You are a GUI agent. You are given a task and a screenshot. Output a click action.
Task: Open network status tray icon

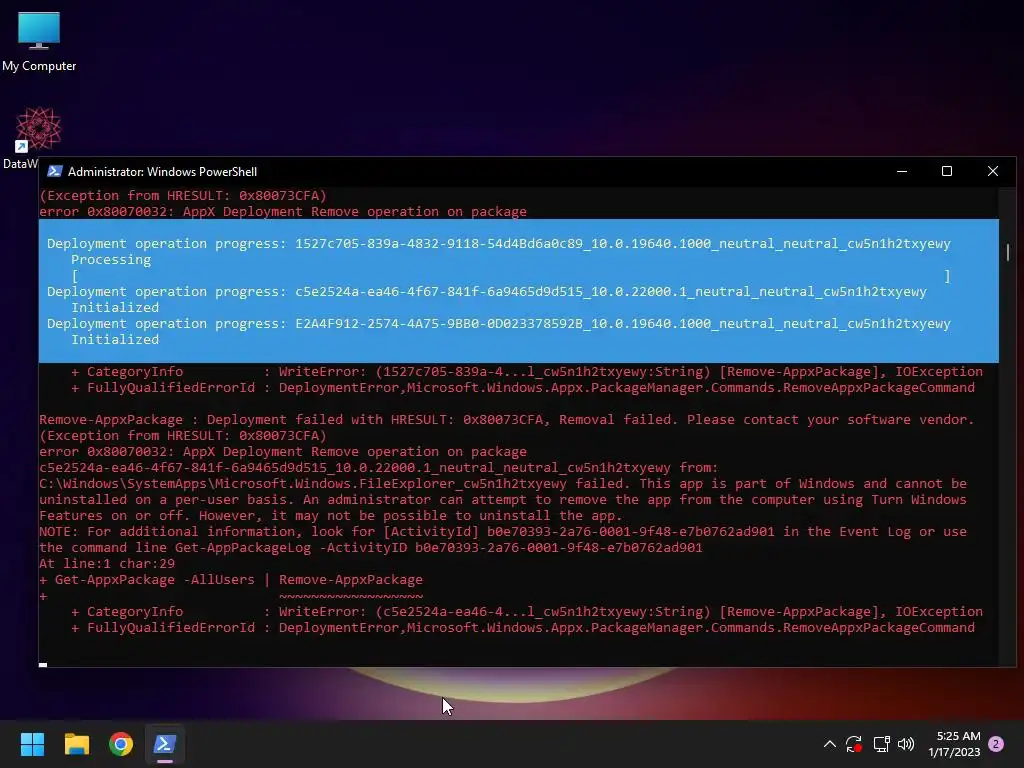(x=881, y=744)
